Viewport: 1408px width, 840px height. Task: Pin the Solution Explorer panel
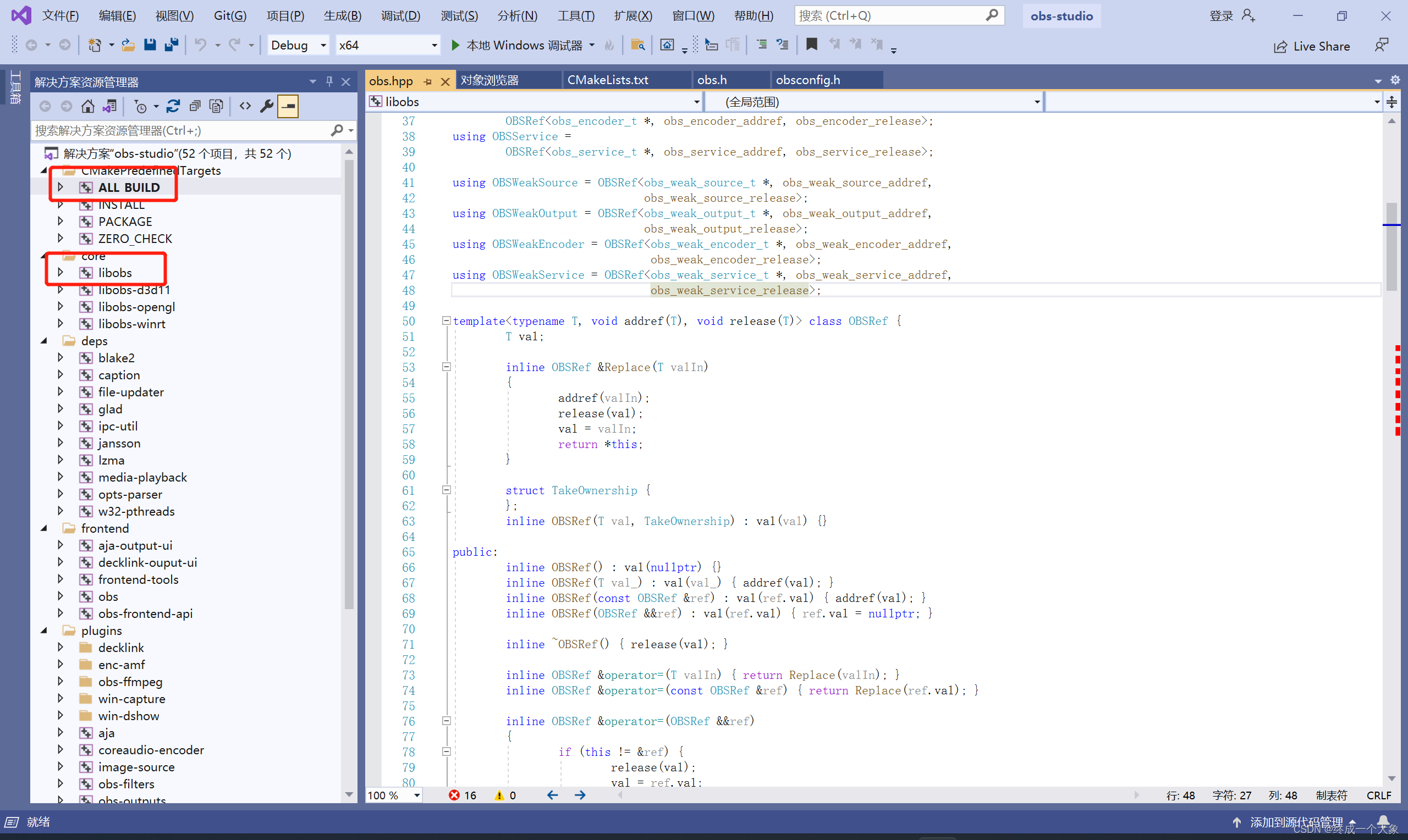point(329,82)
